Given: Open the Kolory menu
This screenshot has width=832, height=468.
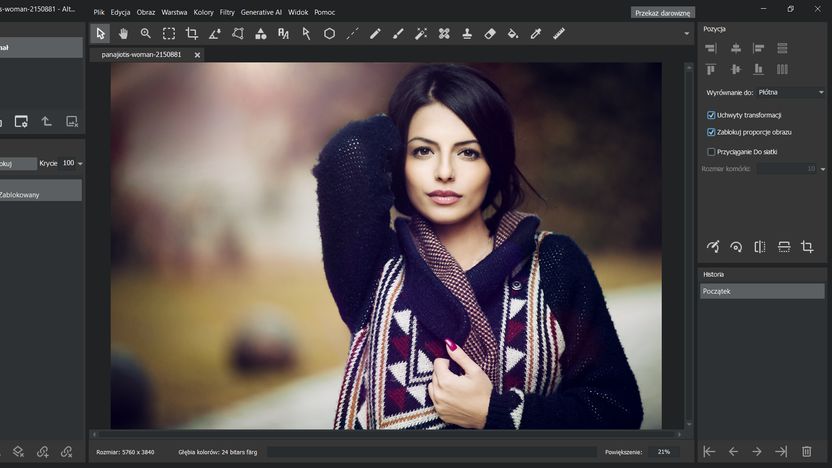Looking at the screenshot, I should point(203,12).
